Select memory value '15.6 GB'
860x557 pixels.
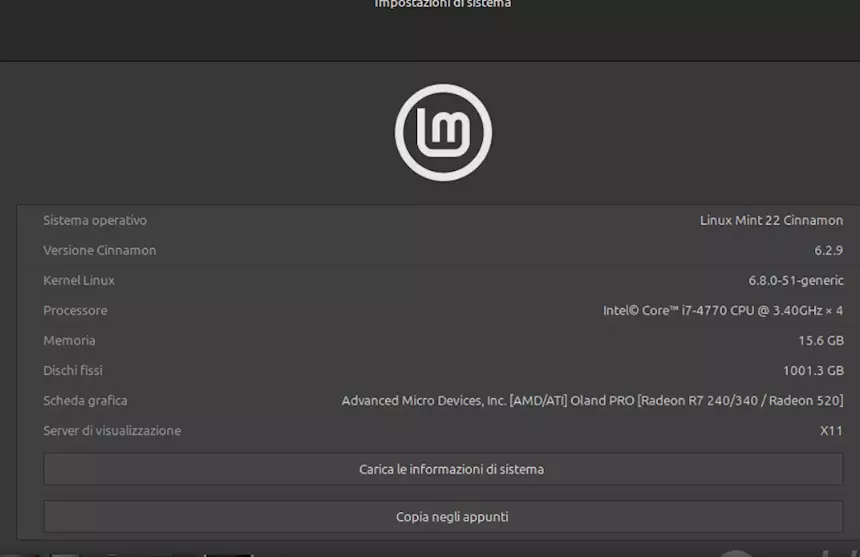pos(821,340)
